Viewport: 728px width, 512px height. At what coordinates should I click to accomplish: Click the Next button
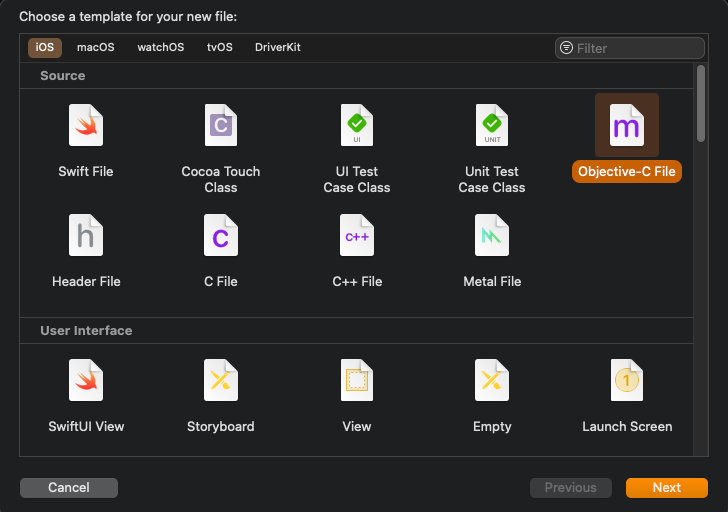click(667, 487)
